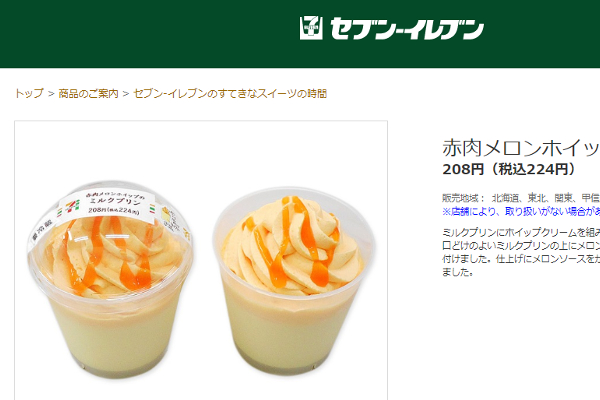Viewport: 600px width, 400px height.
Task: Click the セブン-イレブン wordmark in the header
Action: click(x=407, y=29)
